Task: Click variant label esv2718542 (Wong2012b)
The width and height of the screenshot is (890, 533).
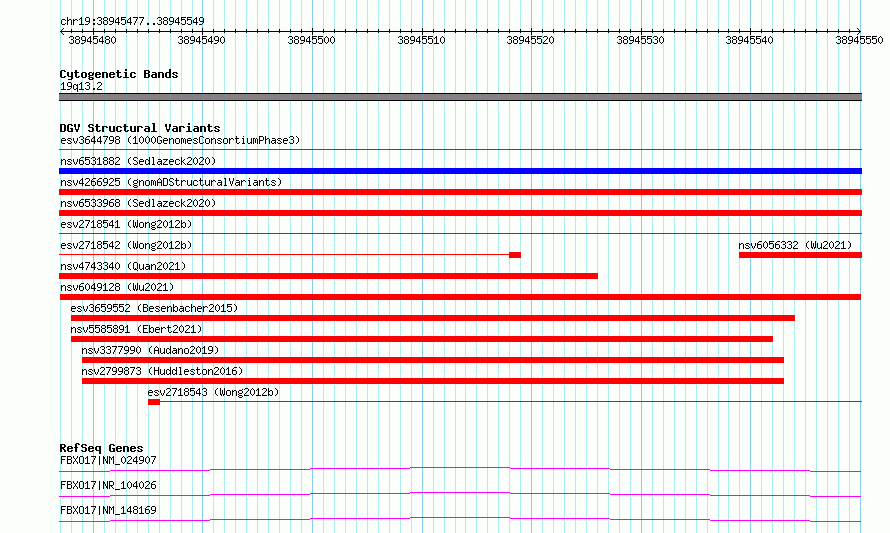Action: click(x=126, y=245)
